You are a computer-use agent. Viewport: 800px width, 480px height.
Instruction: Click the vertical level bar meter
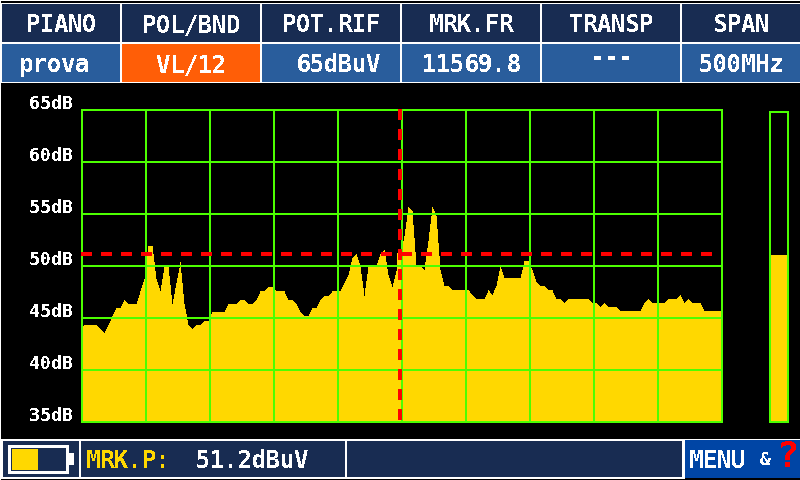779,267
